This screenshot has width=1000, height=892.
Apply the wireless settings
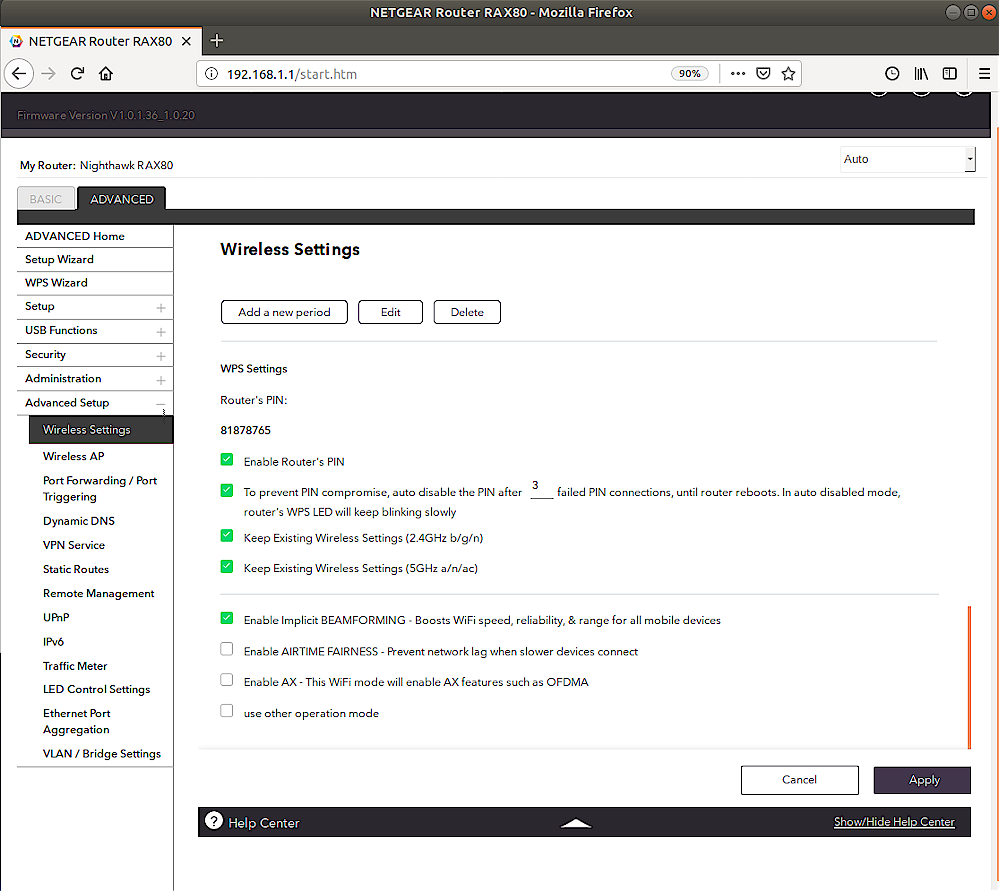tap(923, 780)
